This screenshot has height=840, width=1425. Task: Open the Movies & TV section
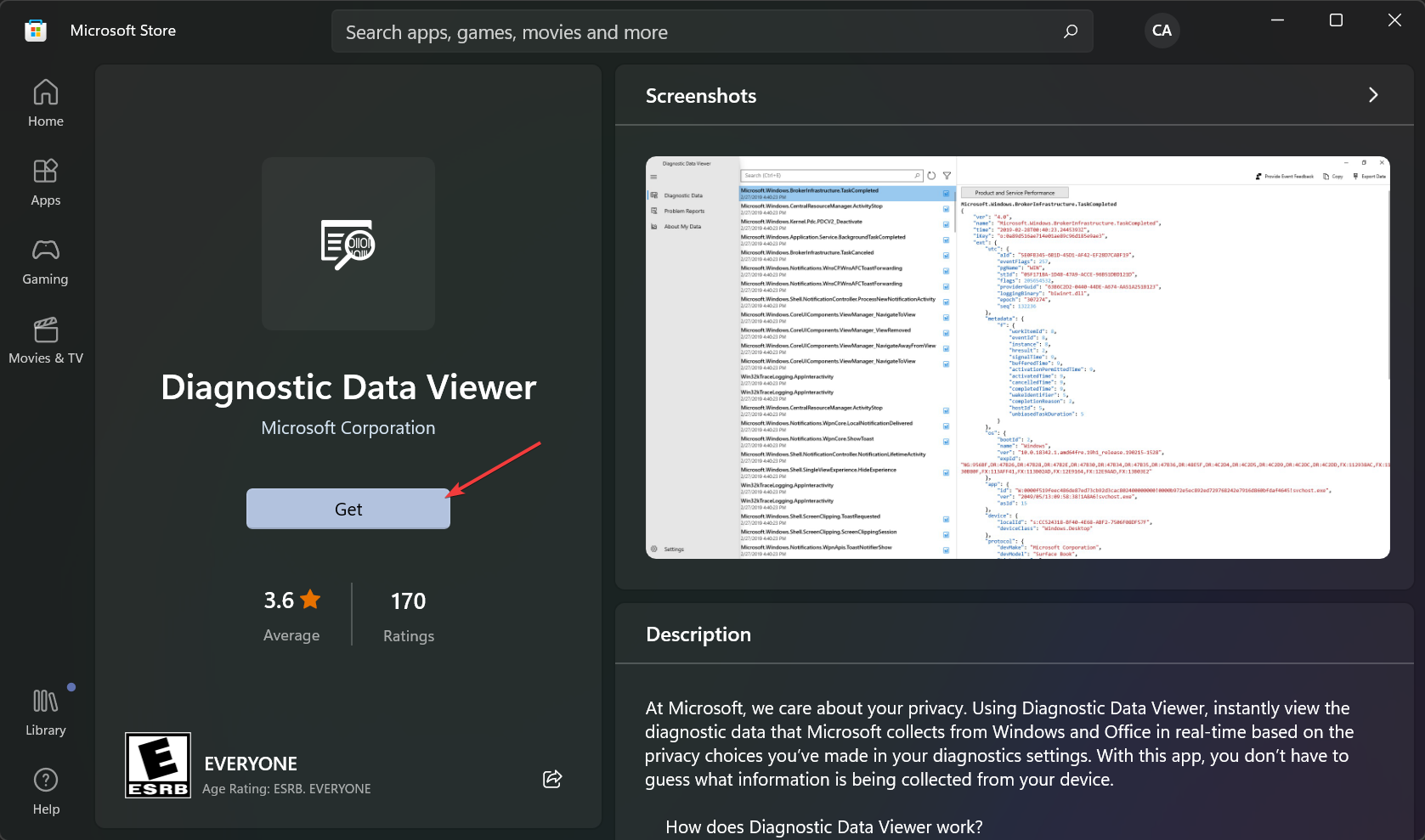[x=46, y=341]
